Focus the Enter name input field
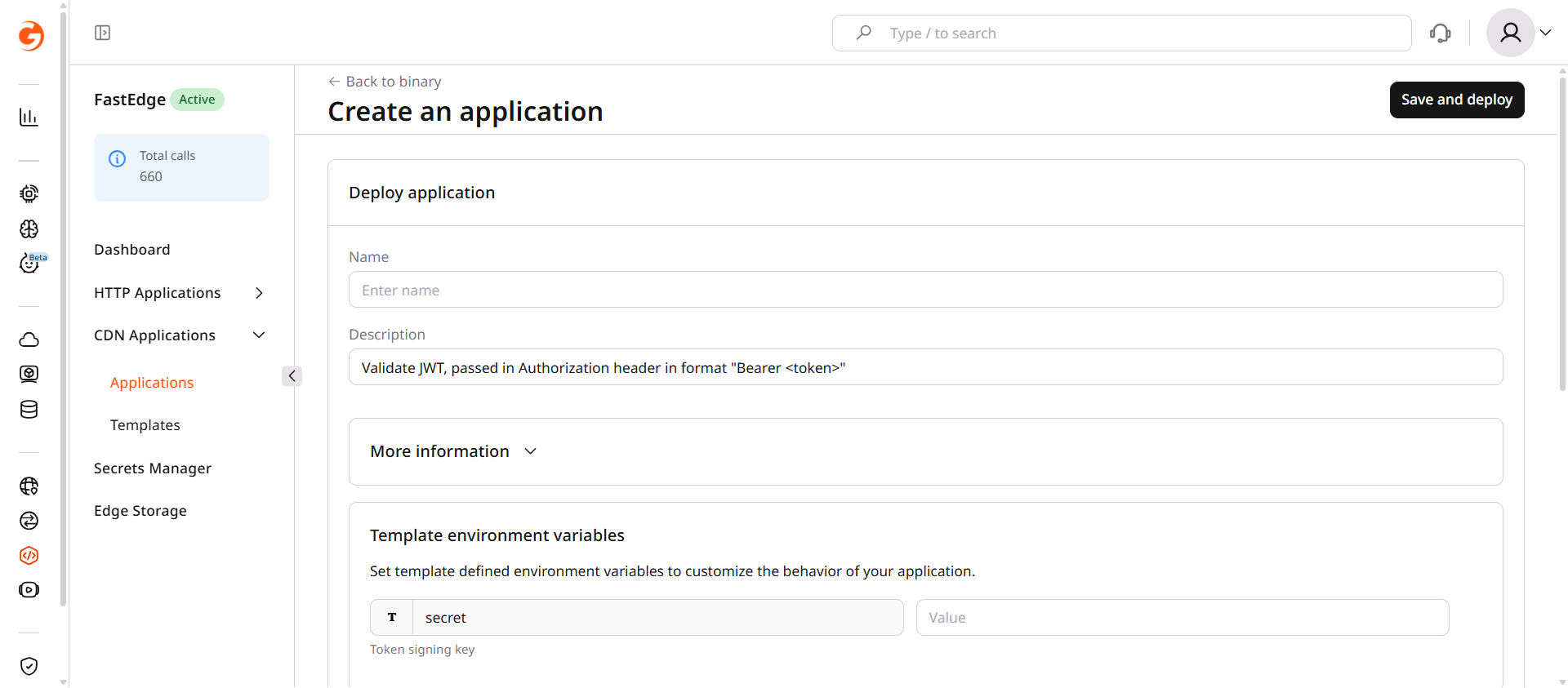1568x688 pixels. coord(925,290)
